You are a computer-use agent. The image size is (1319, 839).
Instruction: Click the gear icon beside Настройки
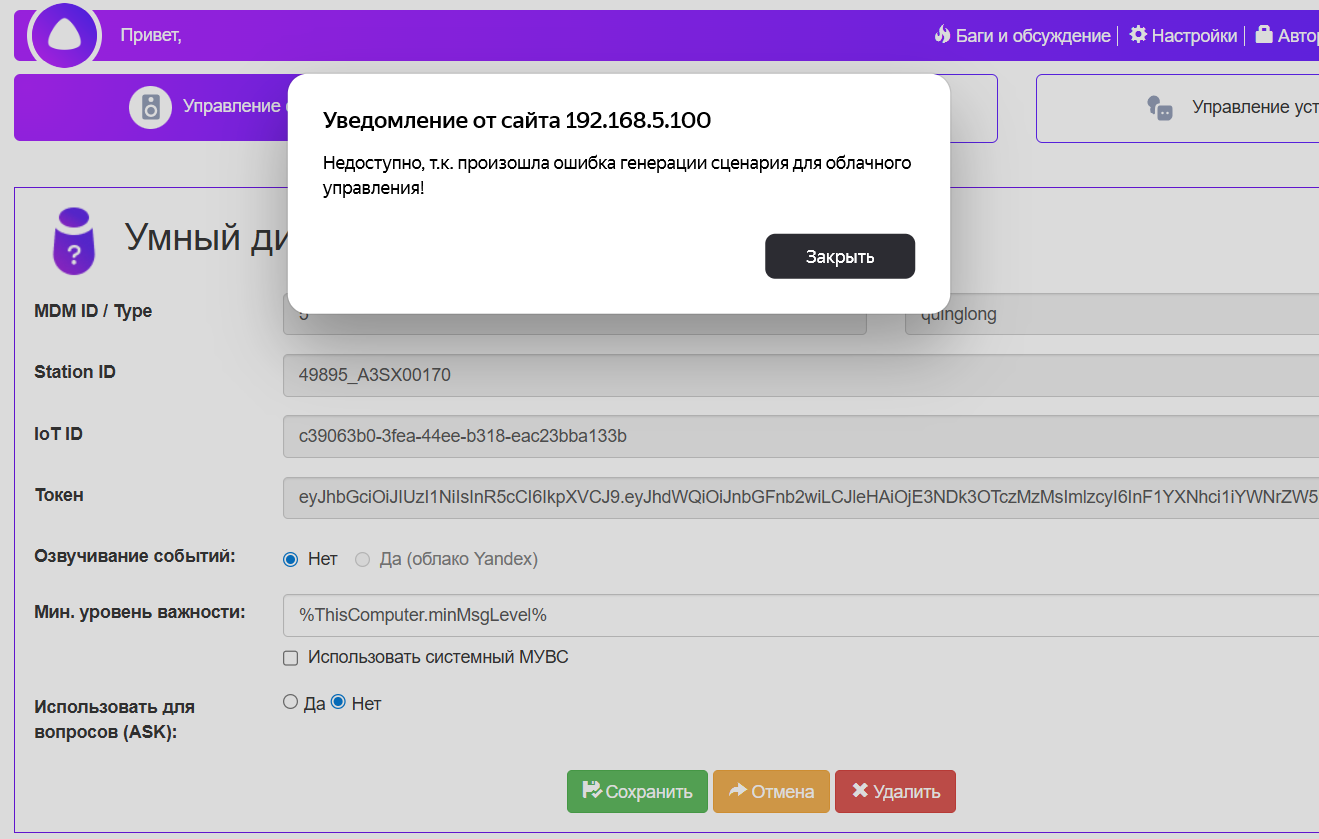(x=1138, y=35)
